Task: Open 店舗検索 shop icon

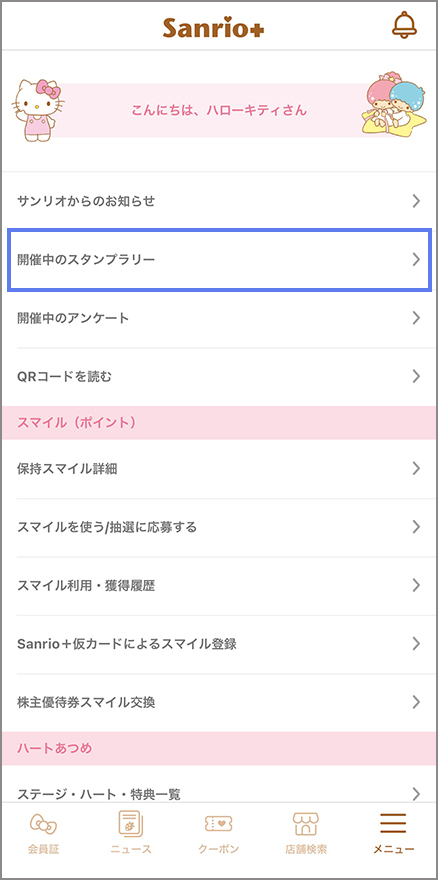Action: [306, 824]
